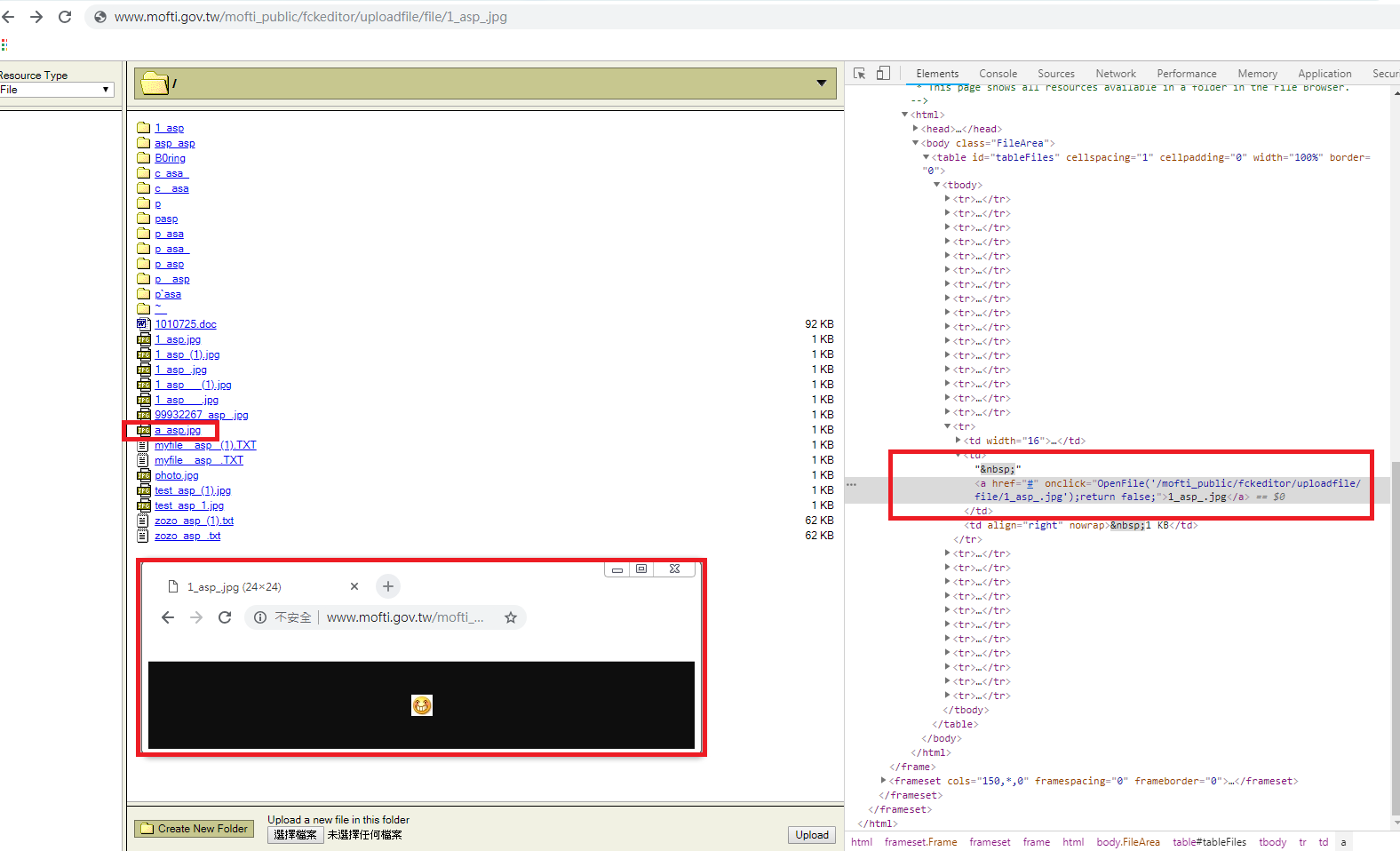Expand the <head> node in DevTools
The width and height of the screenshot is (1400, 851).
916,129
